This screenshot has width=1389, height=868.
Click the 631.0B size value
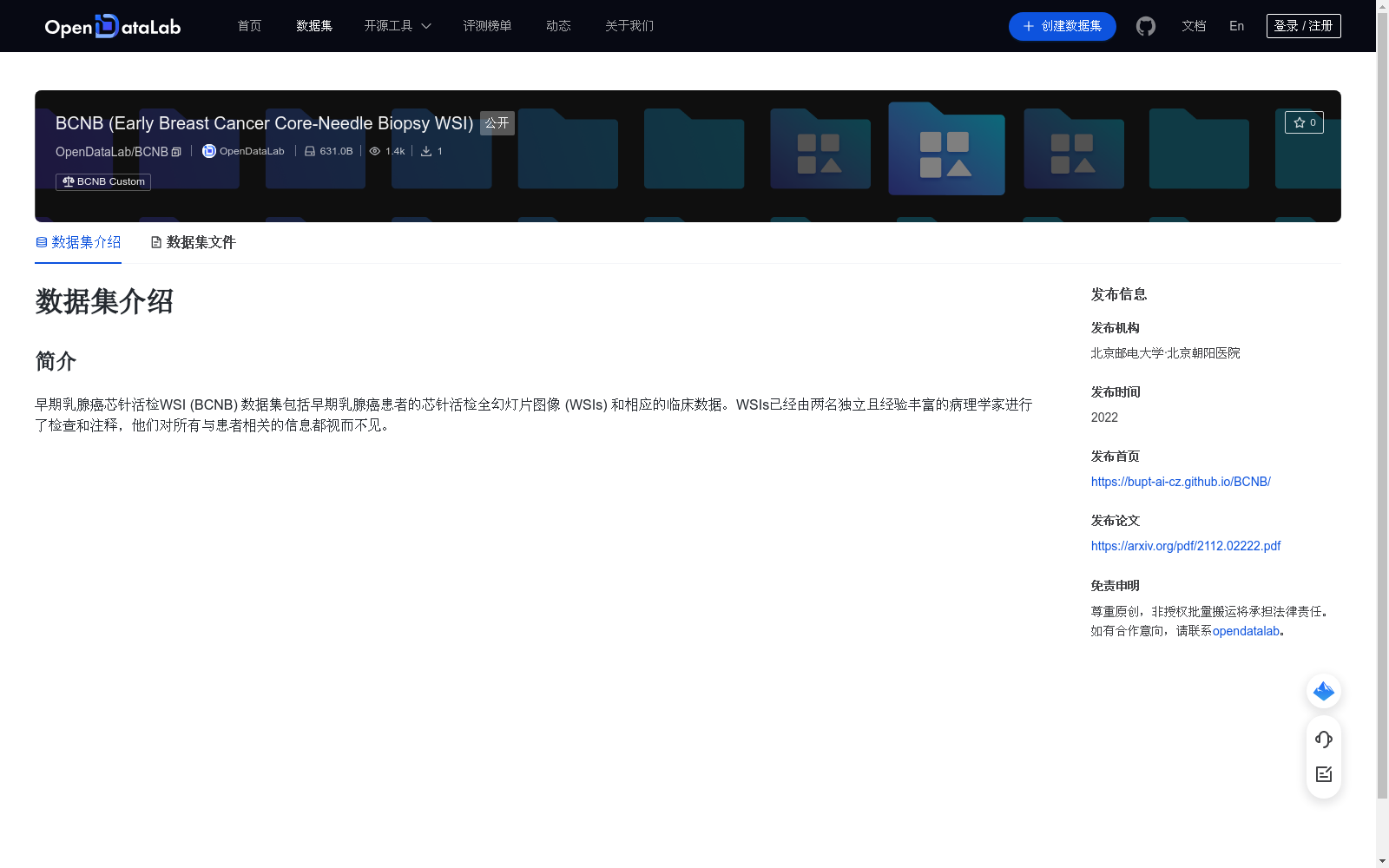click(x=336, y=151)
